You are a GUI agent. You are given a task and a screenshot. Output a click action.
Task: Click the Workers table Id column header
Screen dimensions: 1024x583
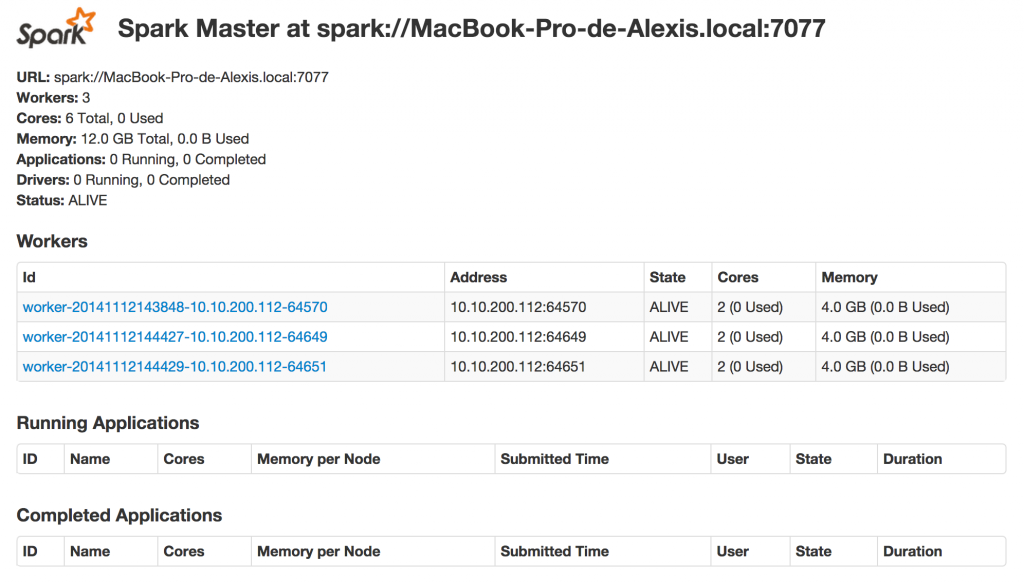[x=30, y=277]
